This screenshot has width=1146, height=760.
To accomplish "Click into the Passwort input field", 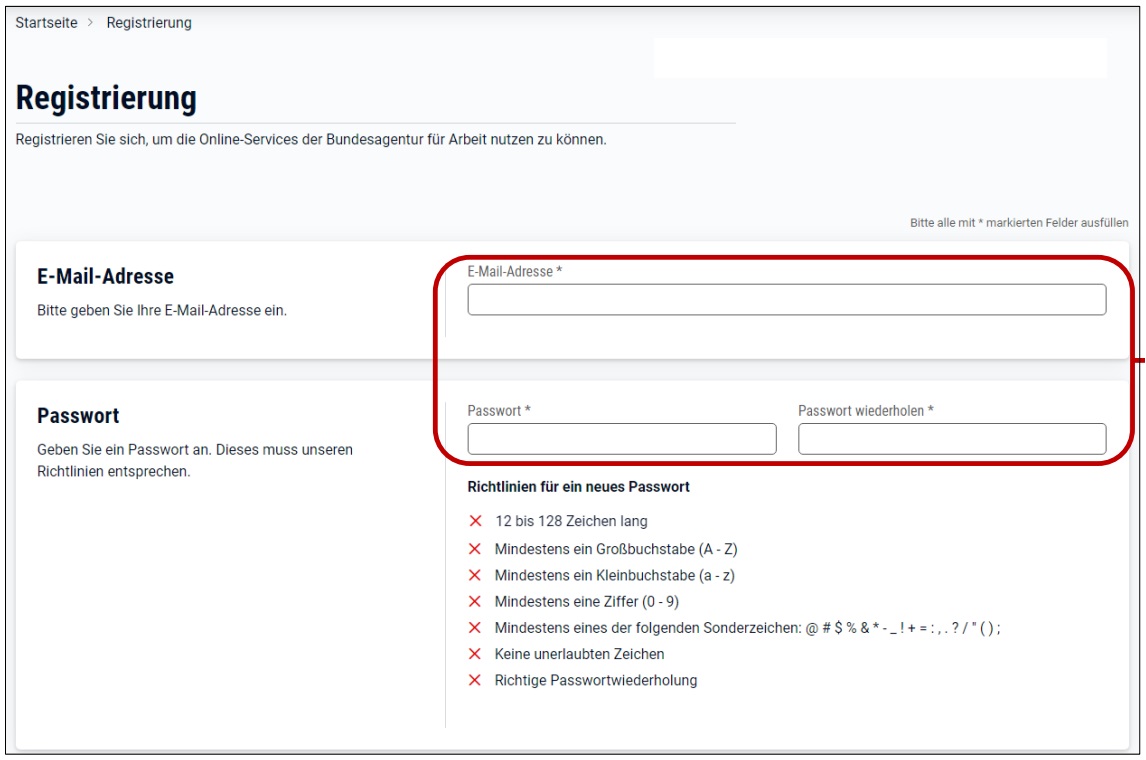I will (621, 439).
